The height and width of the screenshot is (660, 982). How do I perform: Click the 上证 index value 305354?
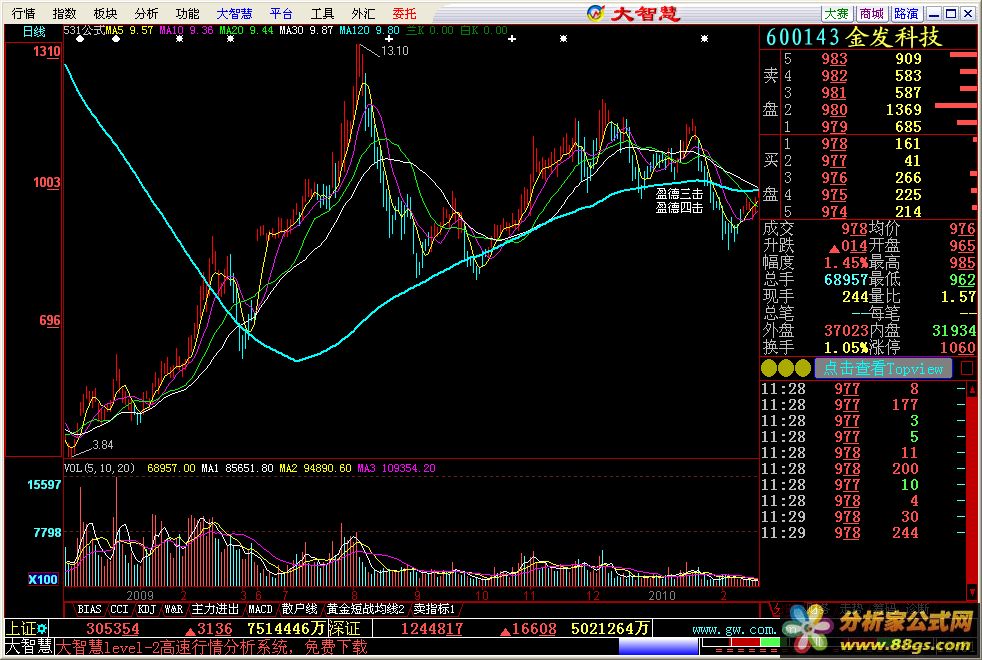(113, 629)
